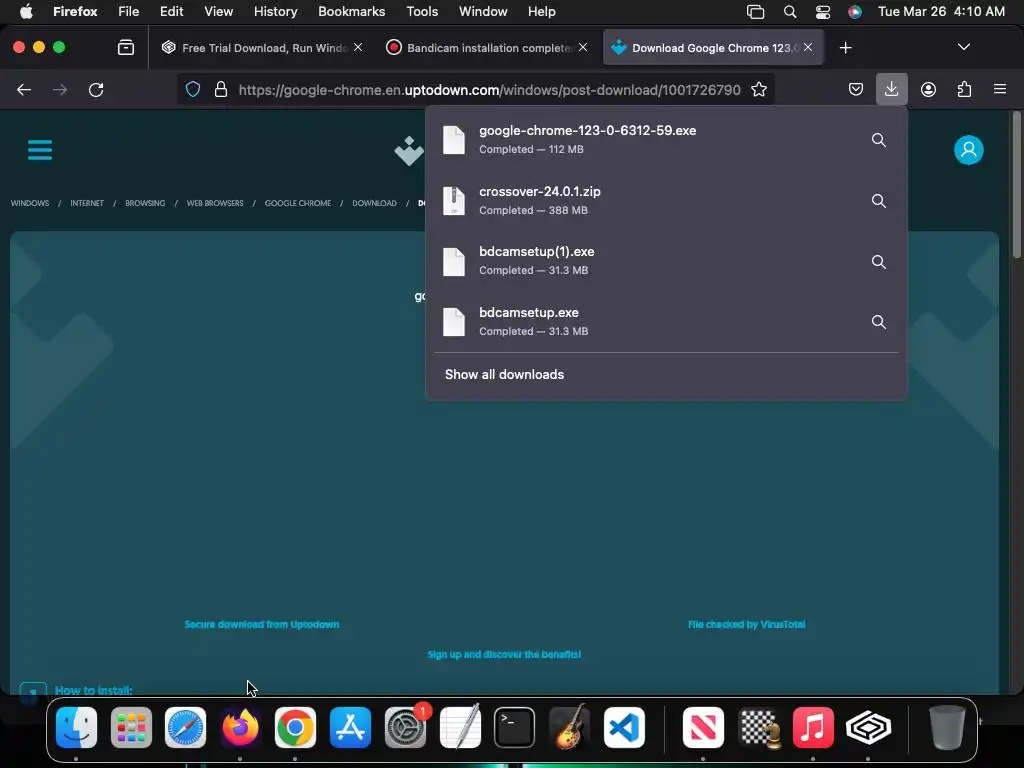Close the Download Google Chrome tab
Screen dimensions: 1024x768
pos(808,47)
